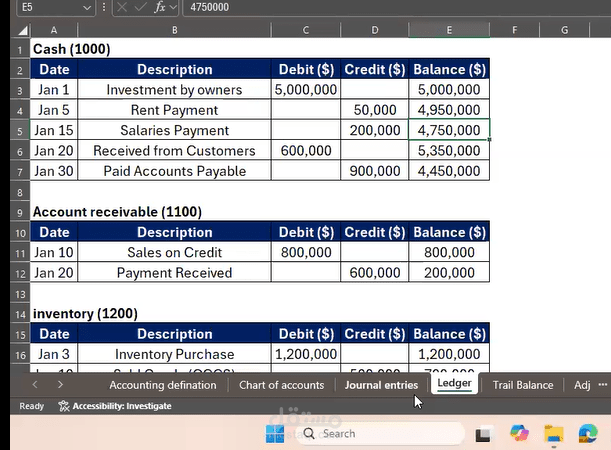Open Chart of accounts sheet tab

coord(281,385)
